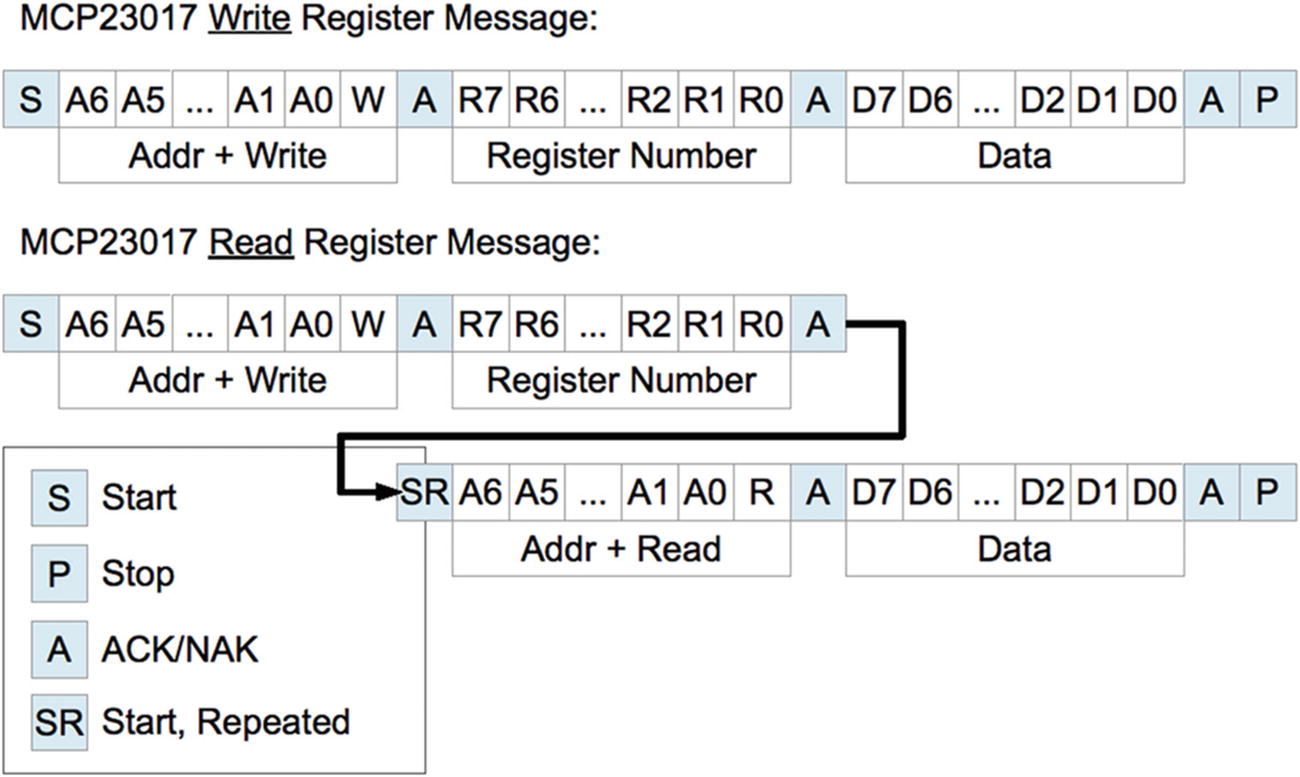Select the "W" bit cell in the Write message

tap(368, 101)
